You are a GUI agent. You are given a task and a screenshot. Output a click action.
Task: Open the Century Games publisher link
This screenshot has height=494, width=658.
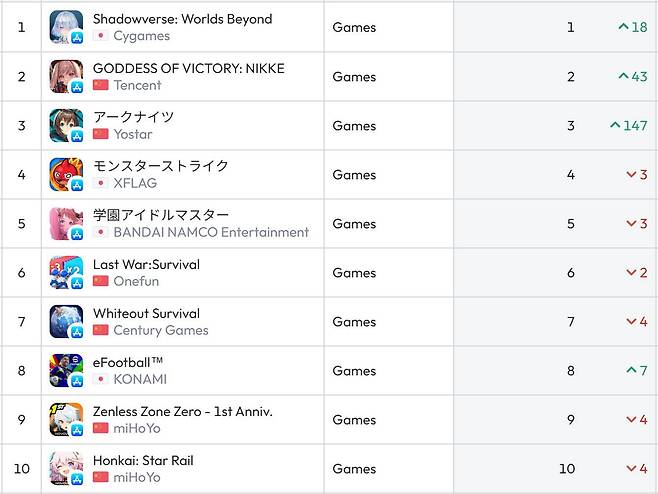[160, 330]
